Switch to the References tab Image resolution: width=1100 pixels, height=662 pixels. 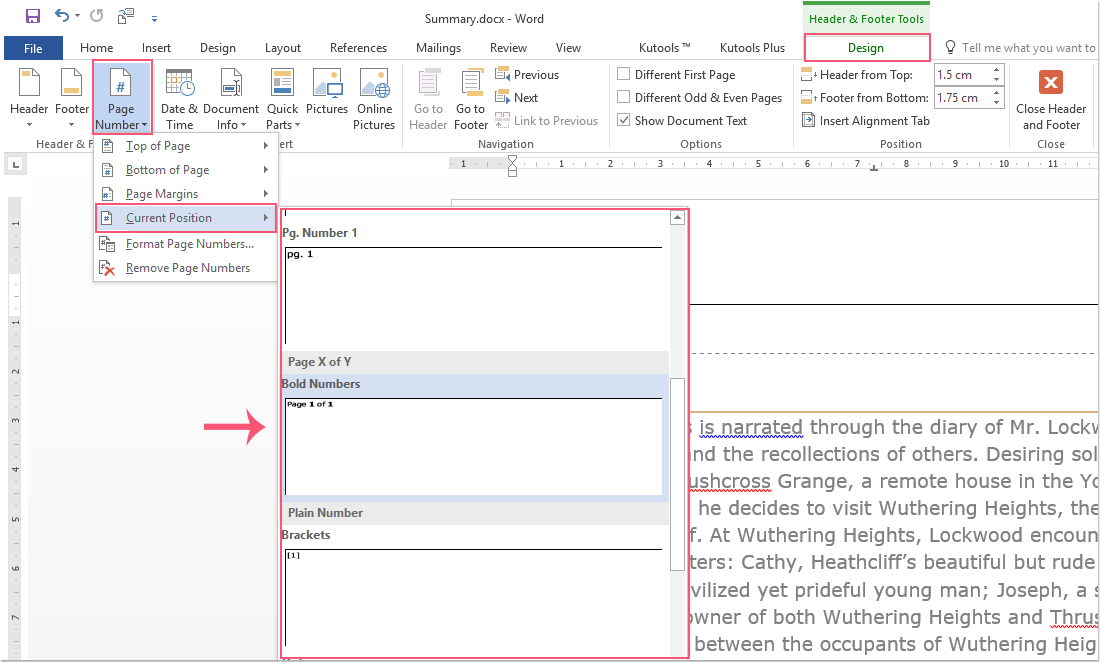358,48
